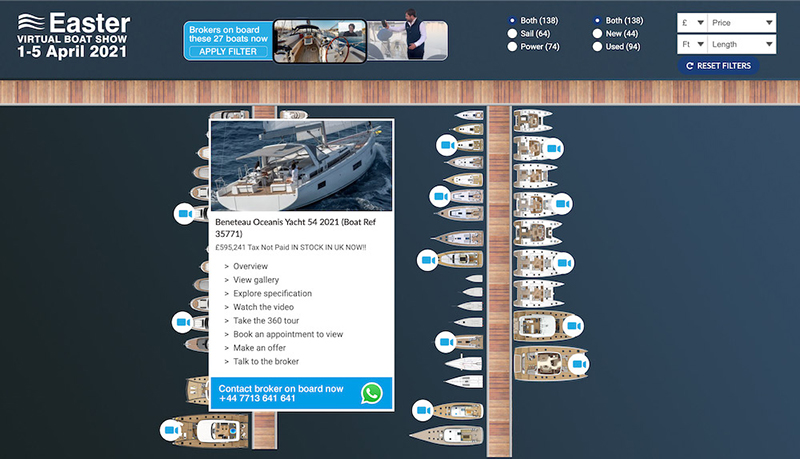Open the video icon on the bottom-most large catamaran
Screen dimensions: 800x459
point(578,364)
